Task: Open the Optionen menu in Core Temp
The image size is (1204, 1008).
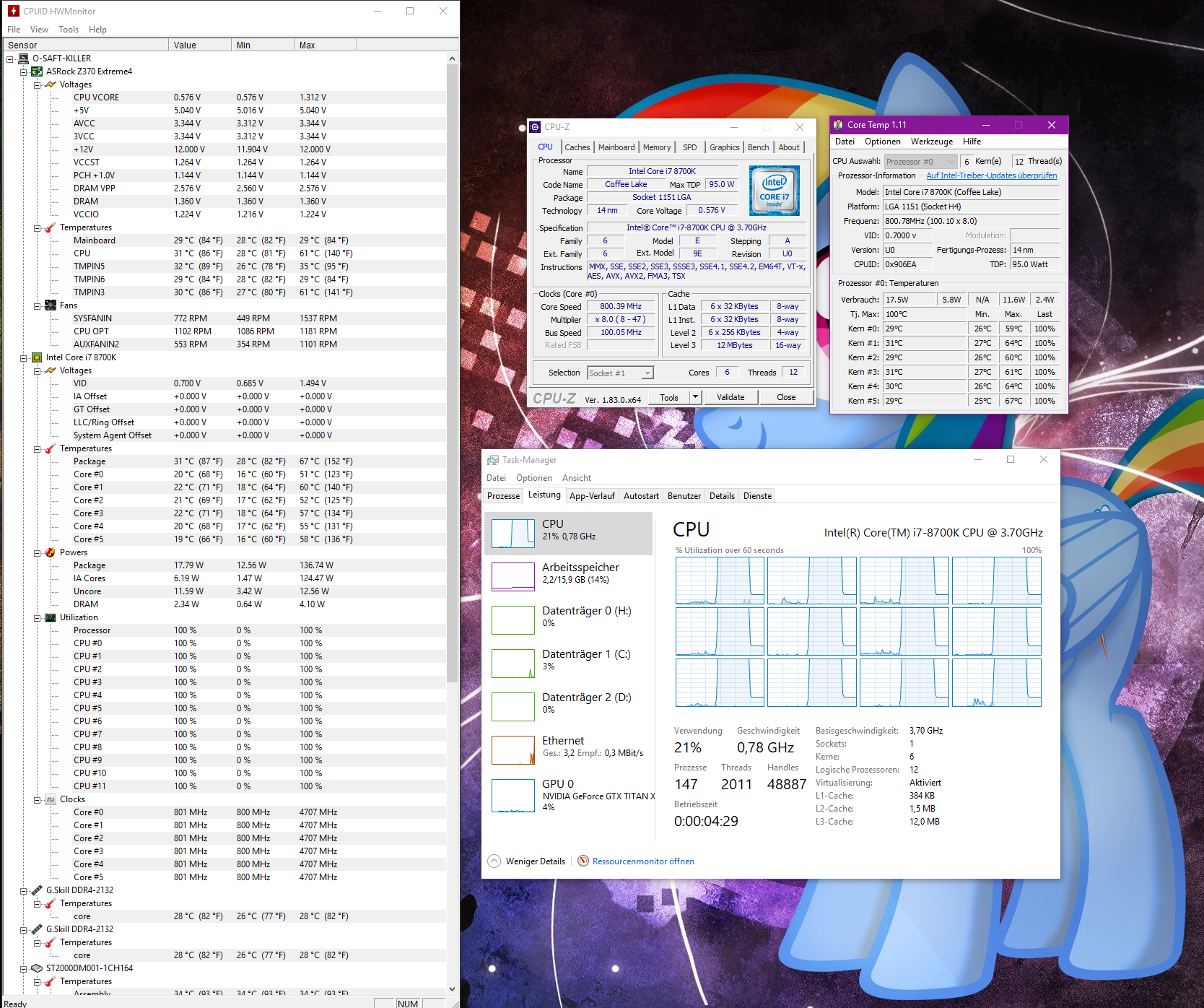Action: 883,142
